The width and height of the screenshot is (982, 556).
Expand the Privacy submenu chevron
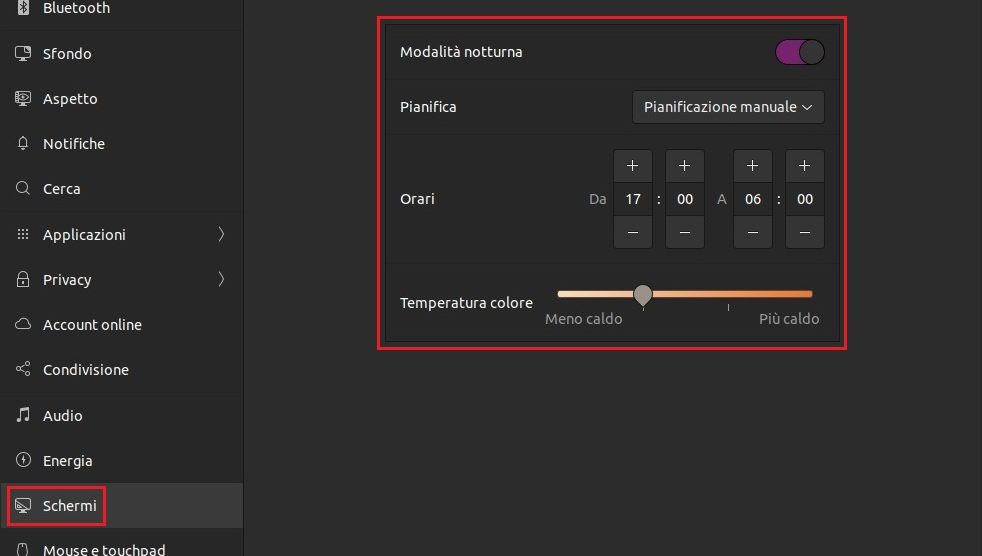(221, 280)
